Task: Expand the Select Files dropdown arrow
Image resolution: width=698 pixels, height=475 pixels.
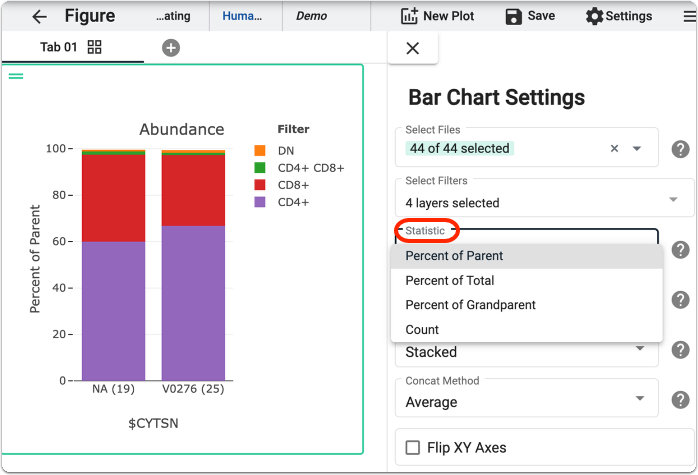Action: pos(637,148)
